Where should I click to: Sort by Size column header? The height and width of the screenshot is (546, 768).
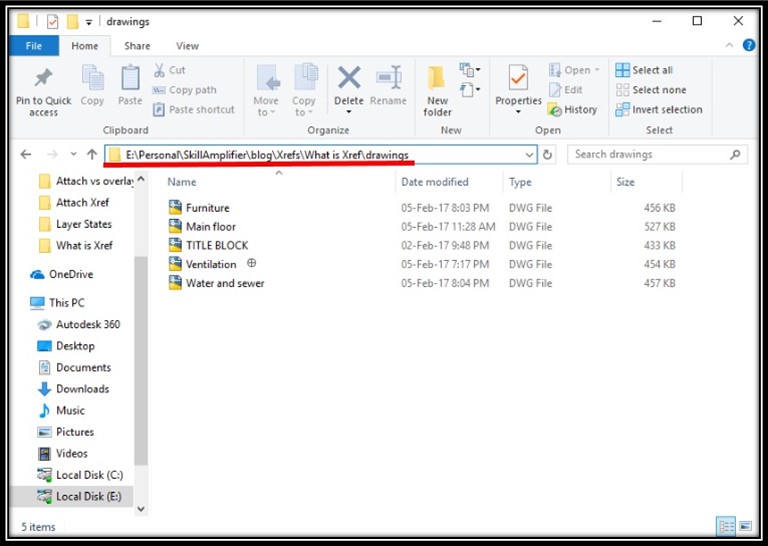(x=625, y=182)
